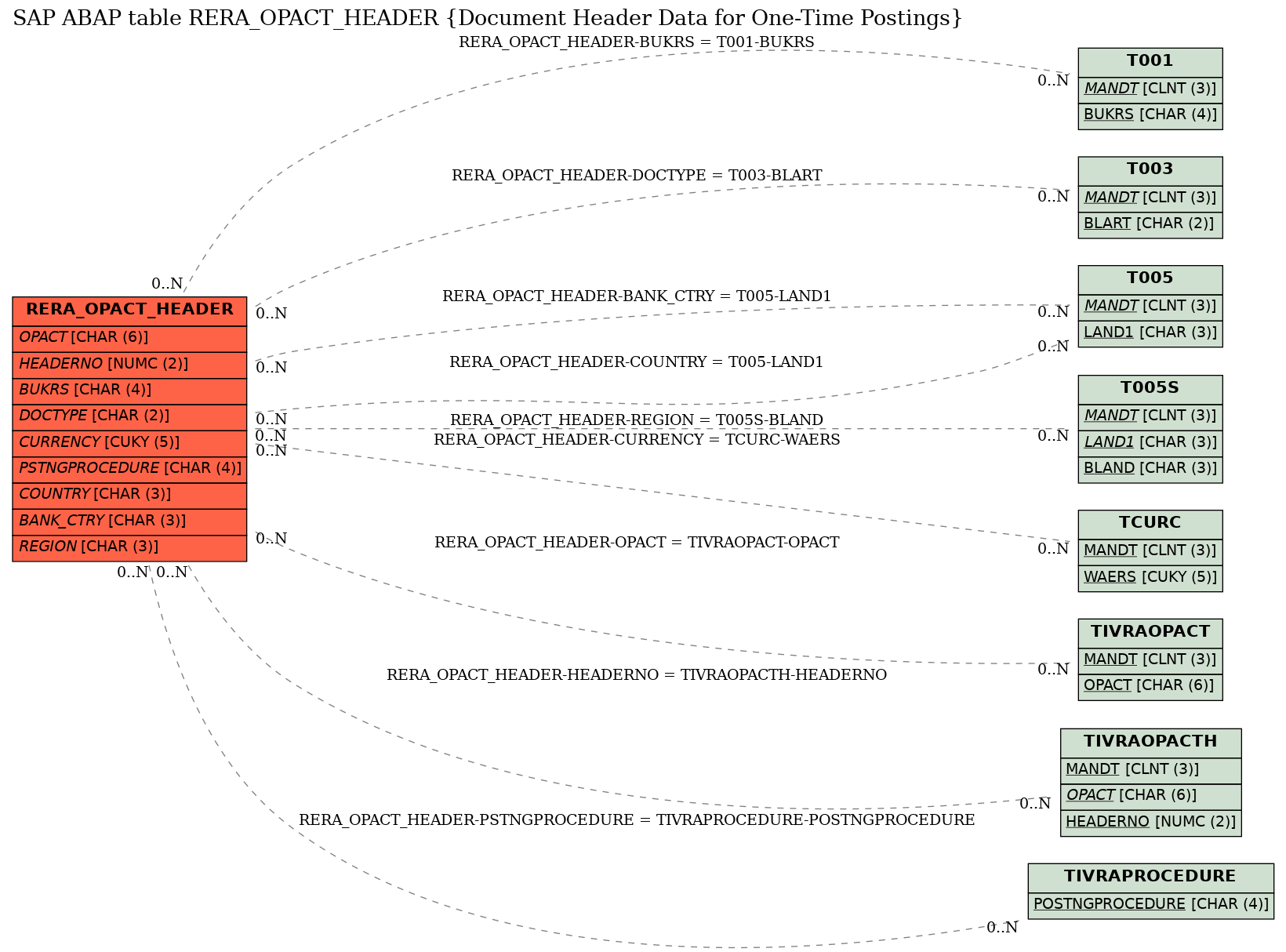This screenshot has width=1286, height=952.
Task: Click BUKRS [CHAR (4)] in table T001
Action: point(1150,115)
